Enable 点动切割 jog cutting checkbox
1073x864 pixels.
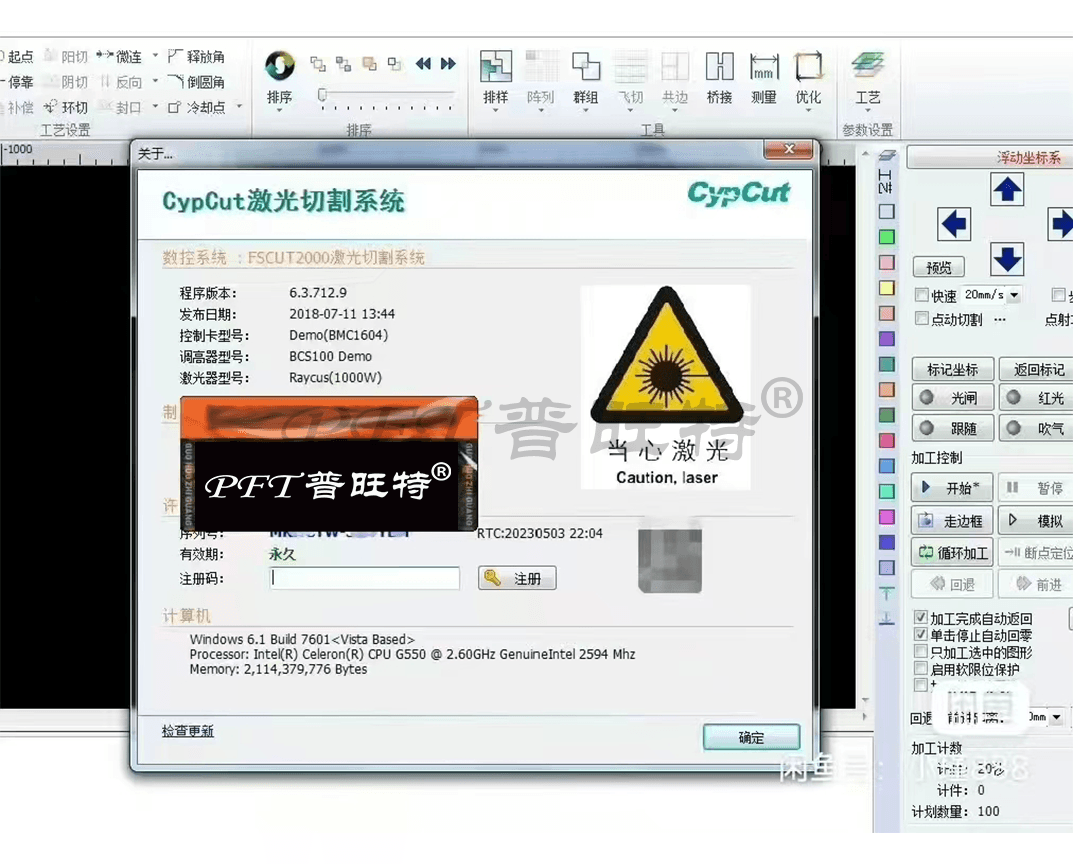point(922,319)
